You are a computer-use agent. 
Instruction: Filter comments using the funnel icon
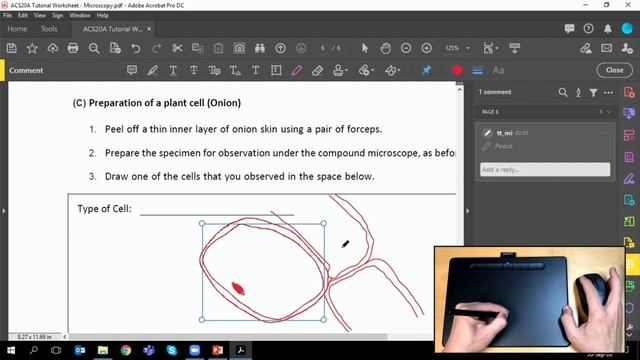(x=593, y=93)
